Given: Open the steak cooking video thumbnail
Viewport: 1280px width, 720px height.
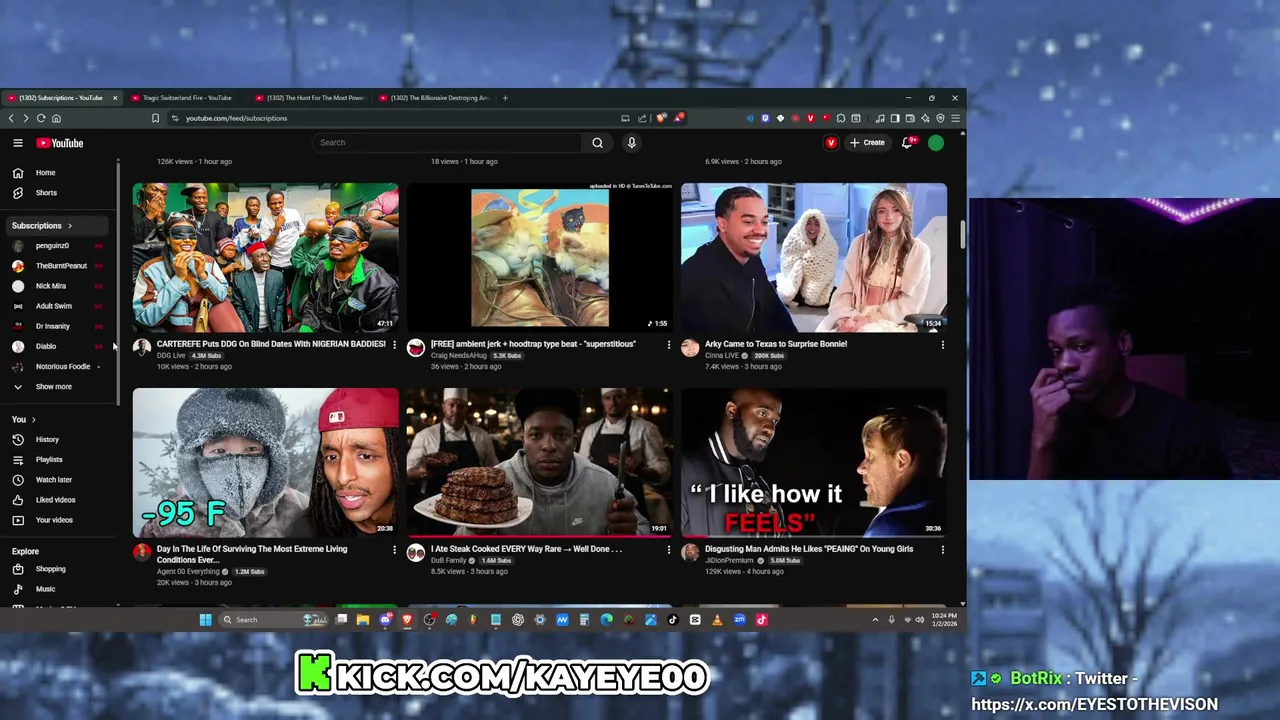Looking at the screenshot, I should point(540,462).
